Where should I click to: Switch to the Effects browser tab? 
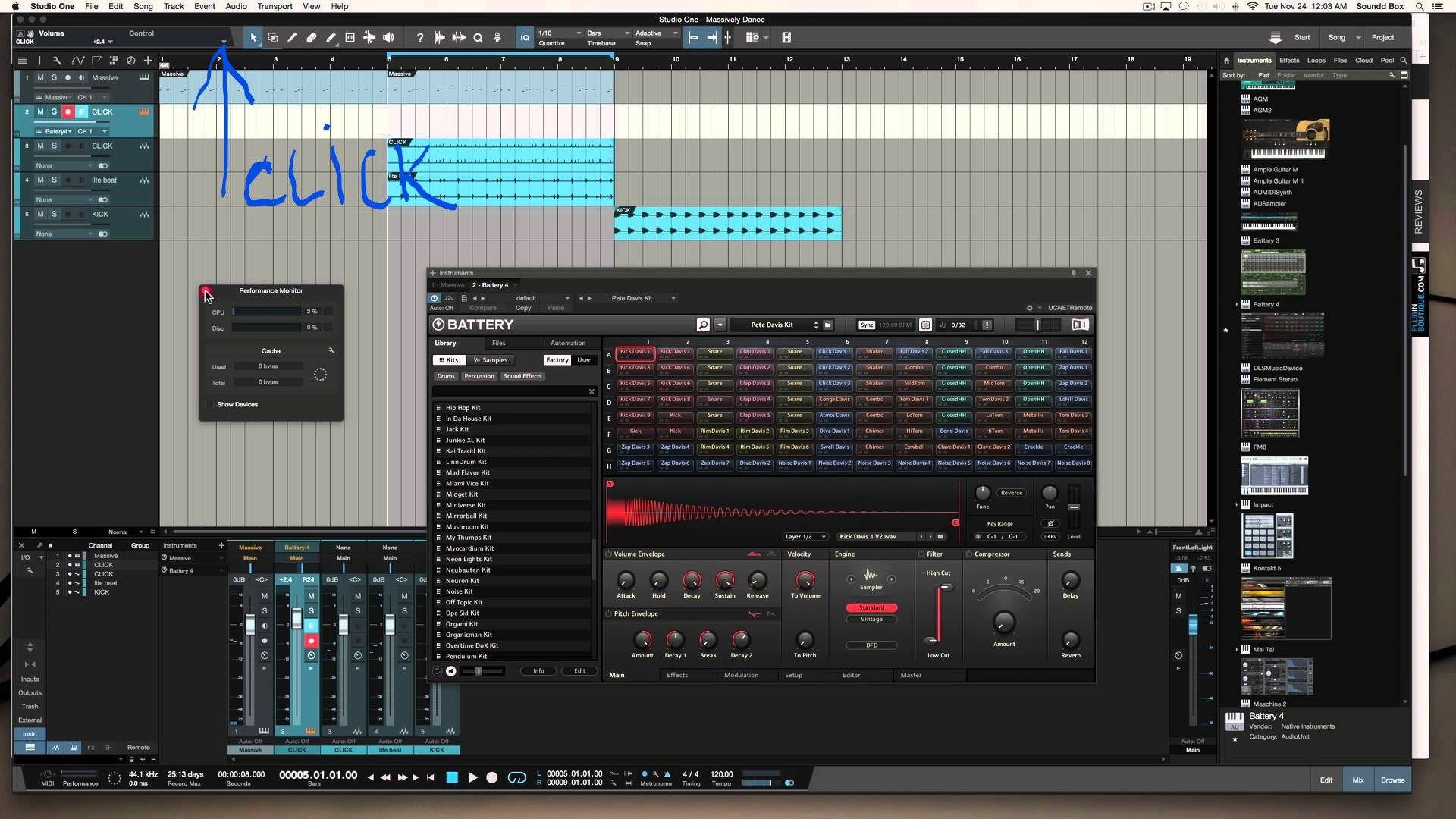pyautogui.click(x=1288, y=60)
